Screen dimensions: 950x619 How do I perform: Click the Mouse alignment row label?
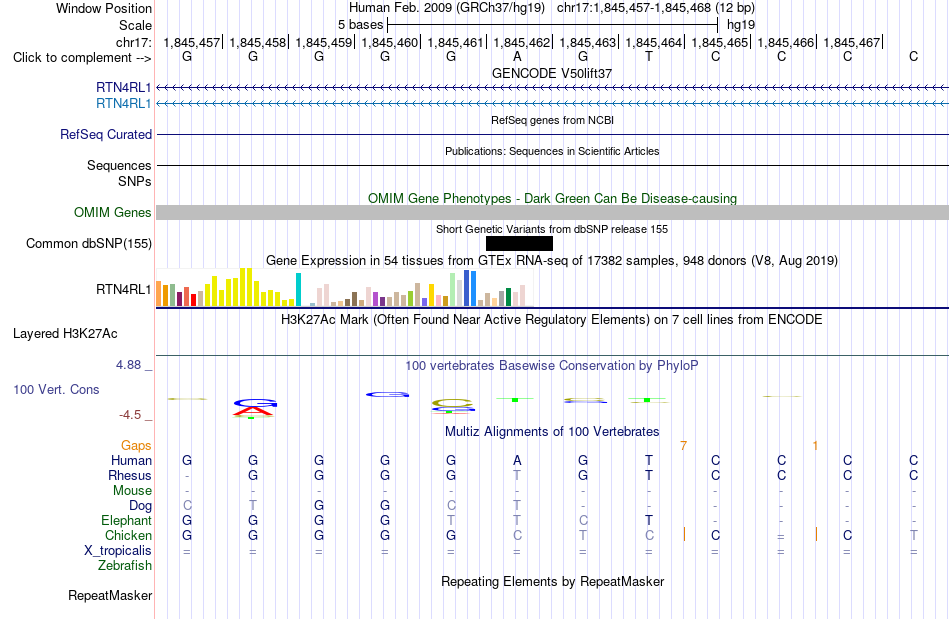pyautogui.click(x=132, y=491)
